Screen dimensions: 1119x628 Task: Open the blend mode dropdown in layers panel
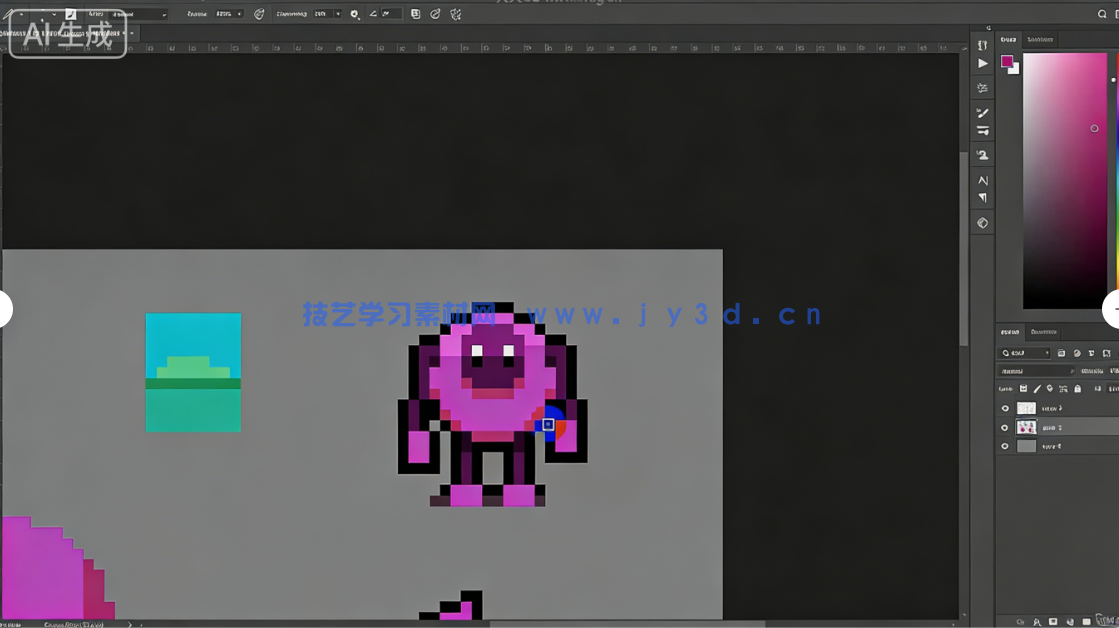point(1035,371)
